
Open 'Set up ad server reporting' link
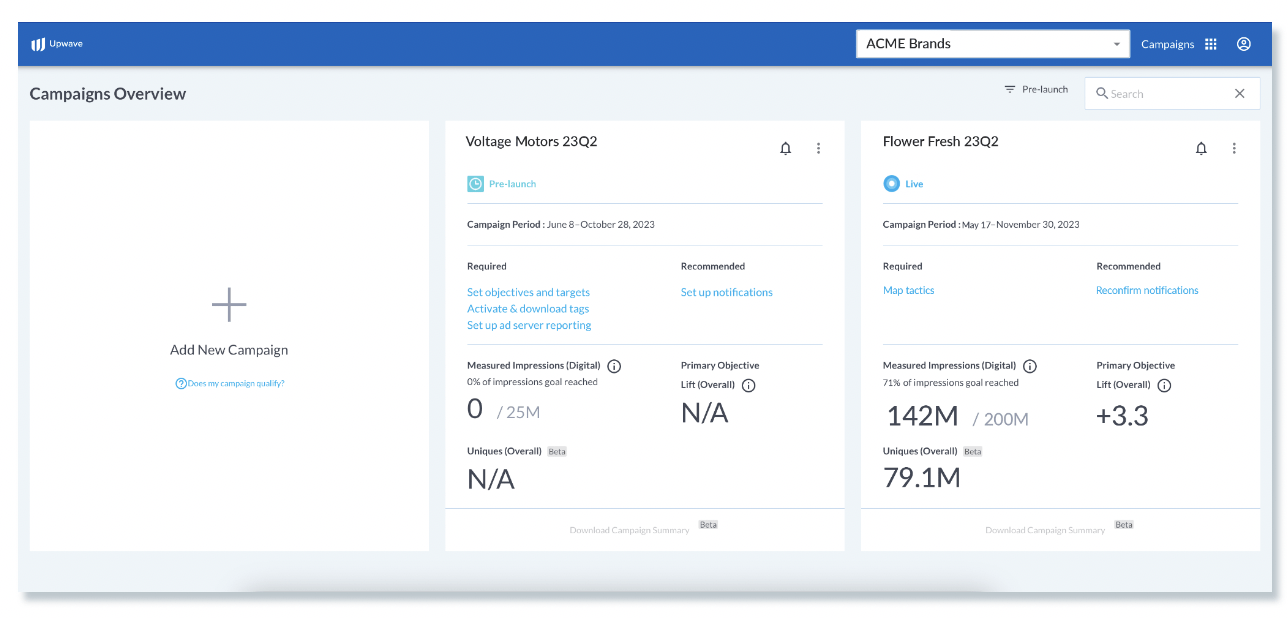(529, 325)
